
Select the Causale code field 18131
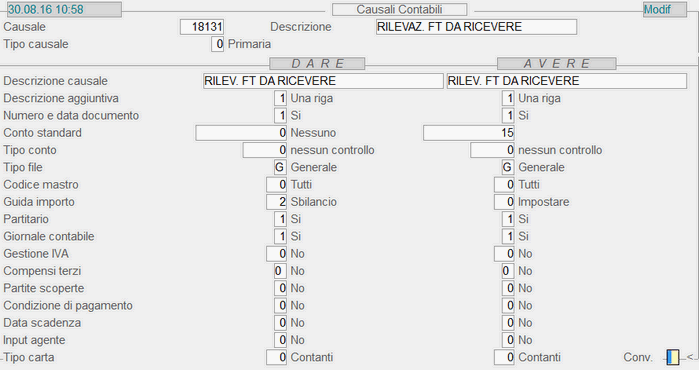click(x=202, y=27)
